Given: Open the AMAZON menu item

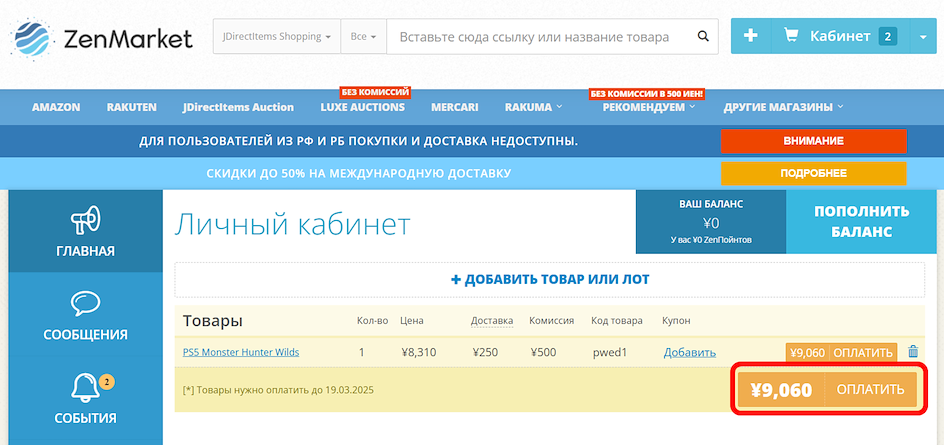Looking at the screenshot, I should click(56, 107).
